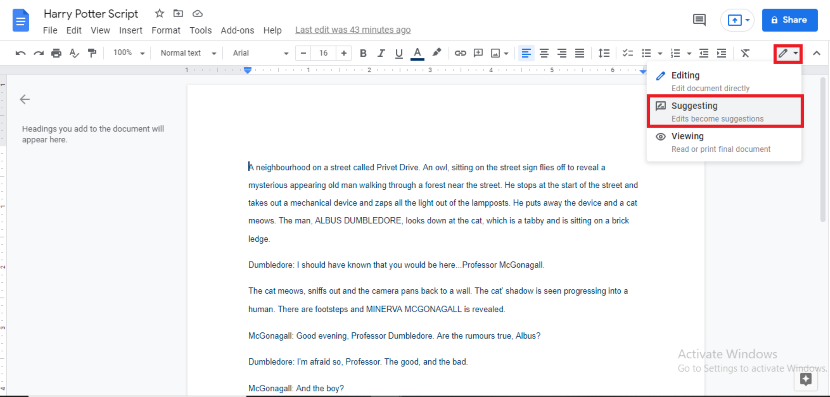This screenshot has width=830, height=397.
Task: Print the document using printer icon
Action: coord(57,53)
